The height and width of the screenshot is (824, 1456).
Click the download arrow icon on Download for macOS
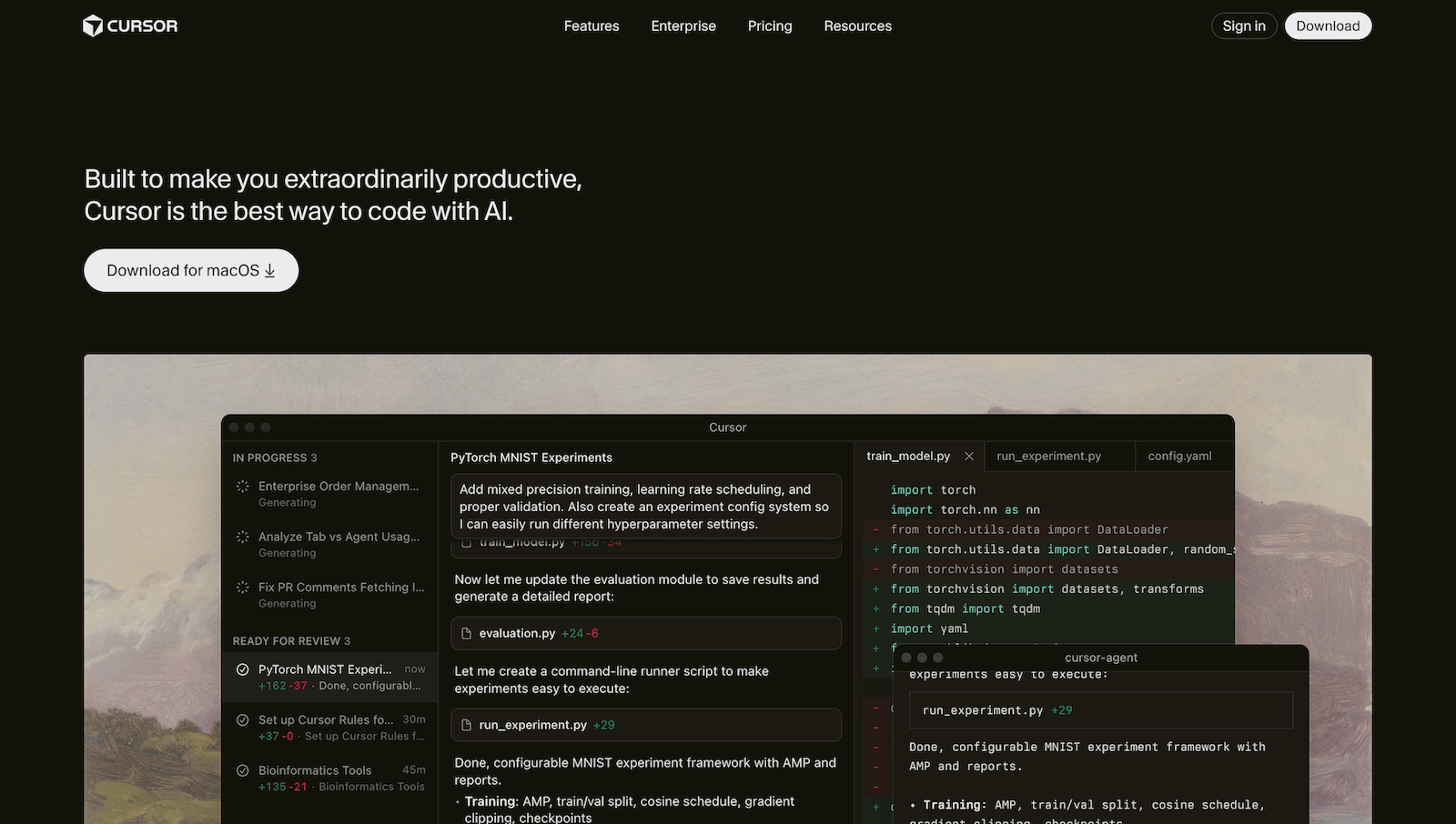[x=270, y=270]
